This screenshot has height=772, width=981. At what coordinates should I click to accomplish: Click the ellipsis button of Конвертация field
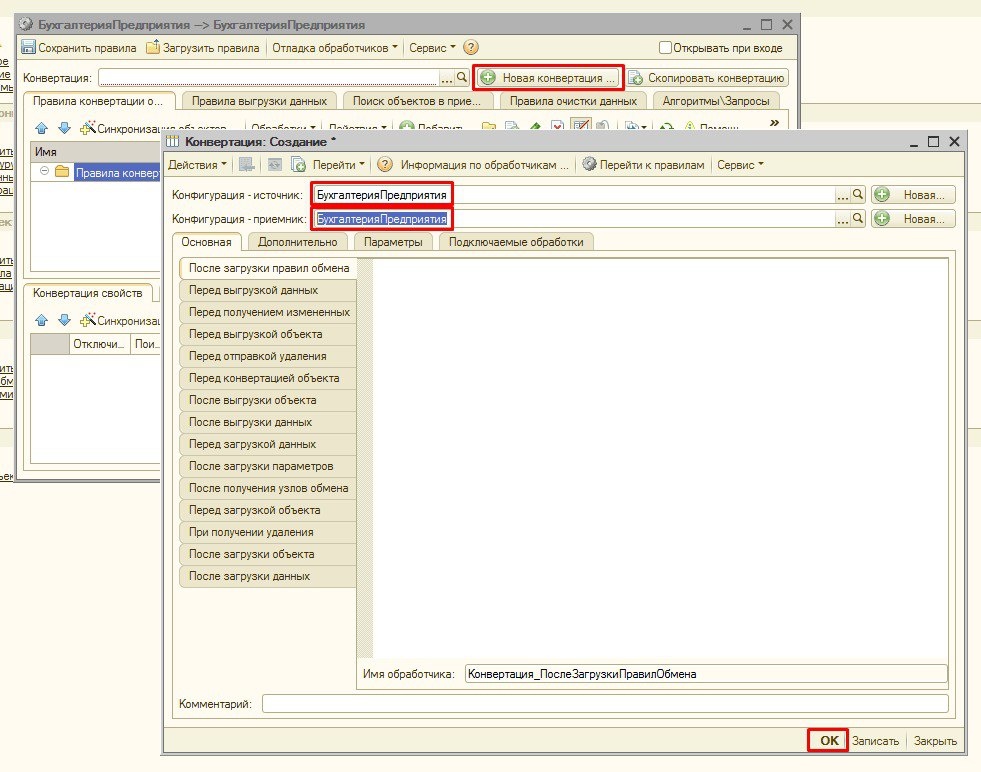click(x=446, y=78)
